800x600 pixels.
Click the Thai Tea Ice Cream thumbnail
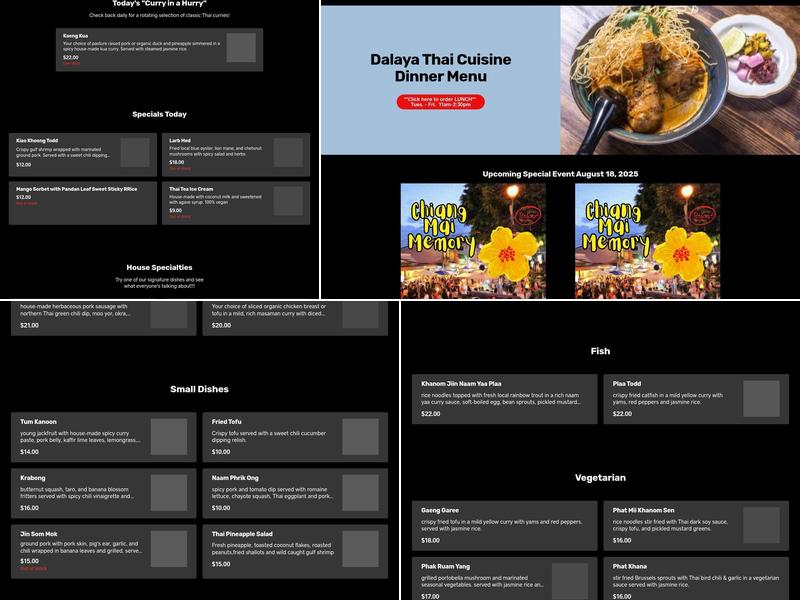pos(288,201)
